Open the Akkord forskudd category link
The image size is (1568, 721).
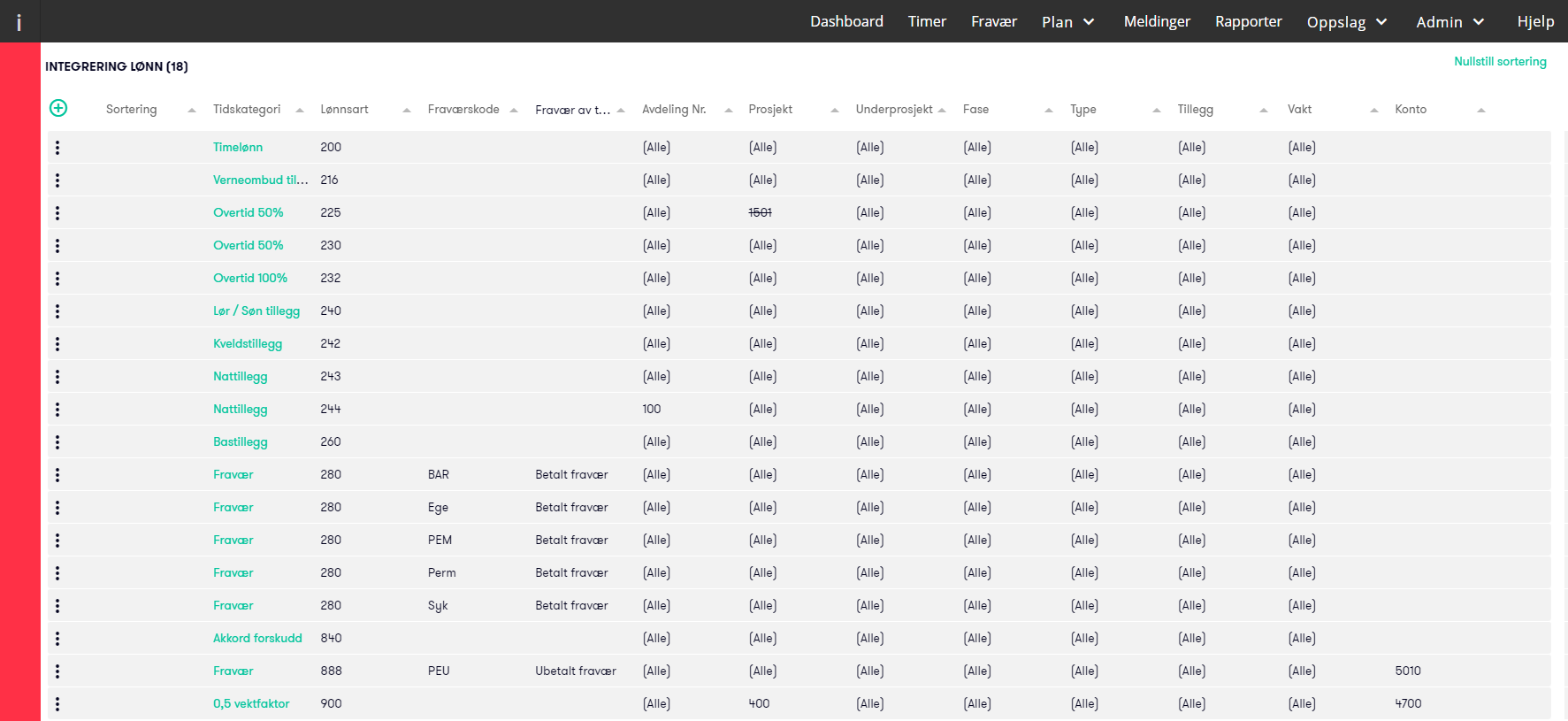tap(257, 639)
